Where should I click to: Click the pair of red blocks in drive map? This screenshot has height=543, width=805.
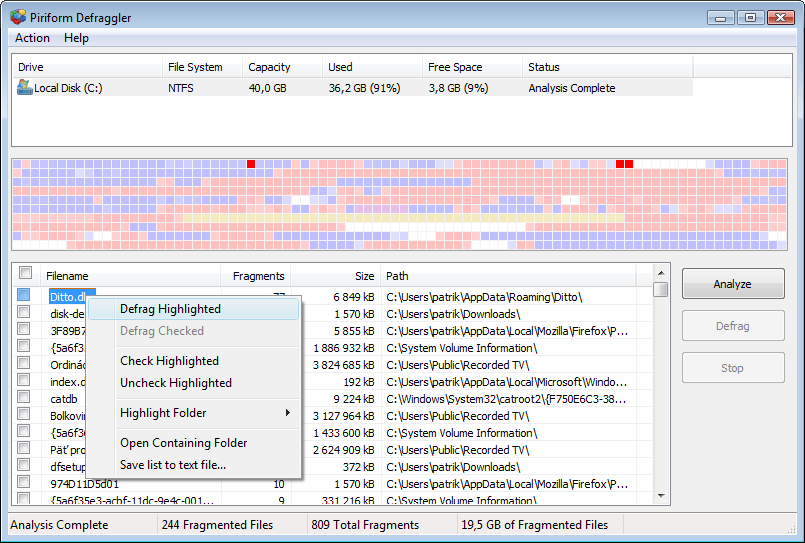(x=624, y=164)
